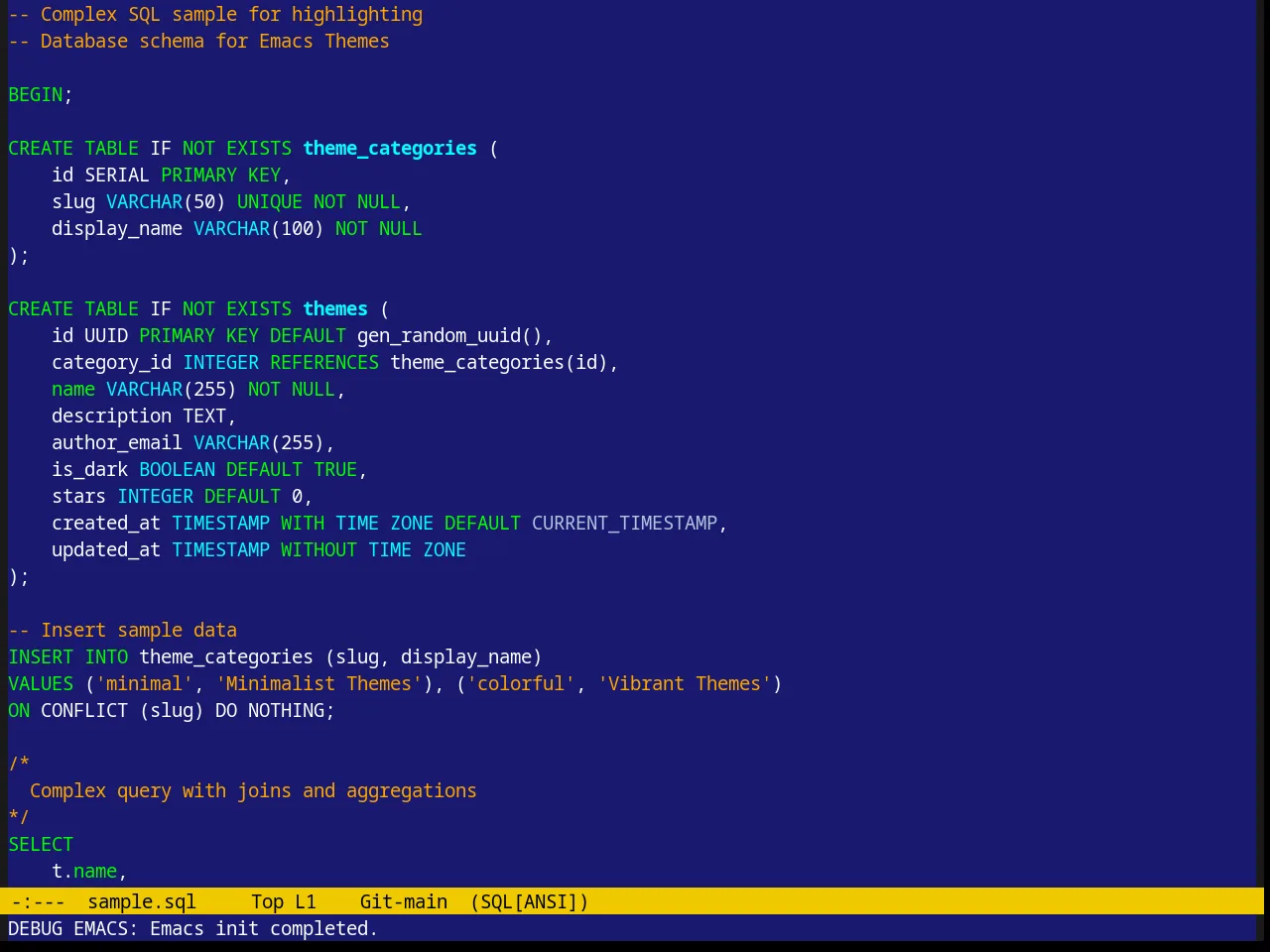Click 'TRUE' default value on is_dark line
The image size is (1270, 952).
[335, 469]
